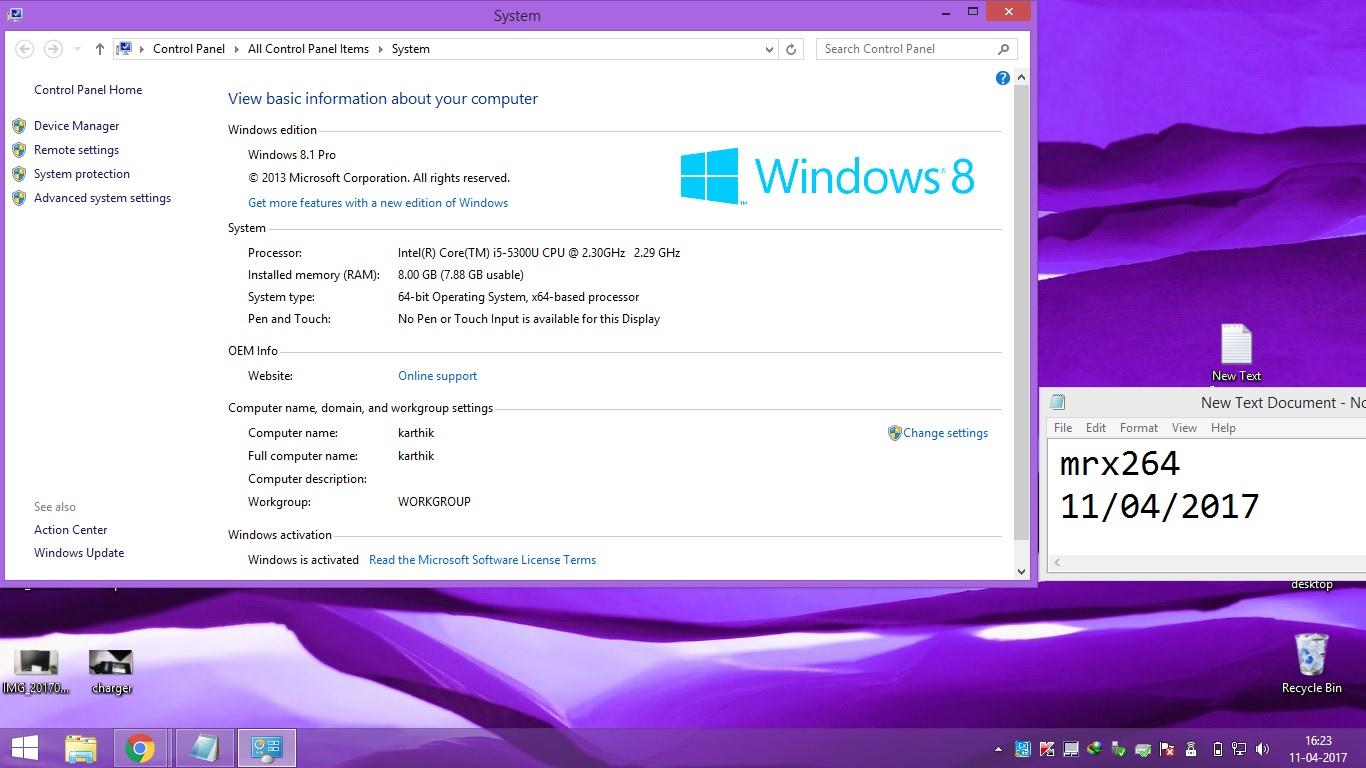Image resolution: width=1366 pixels, height=768 pixels.
Task: Open Help menu in Notepad
Action: pyautogui.click(x=1223, y=428)
